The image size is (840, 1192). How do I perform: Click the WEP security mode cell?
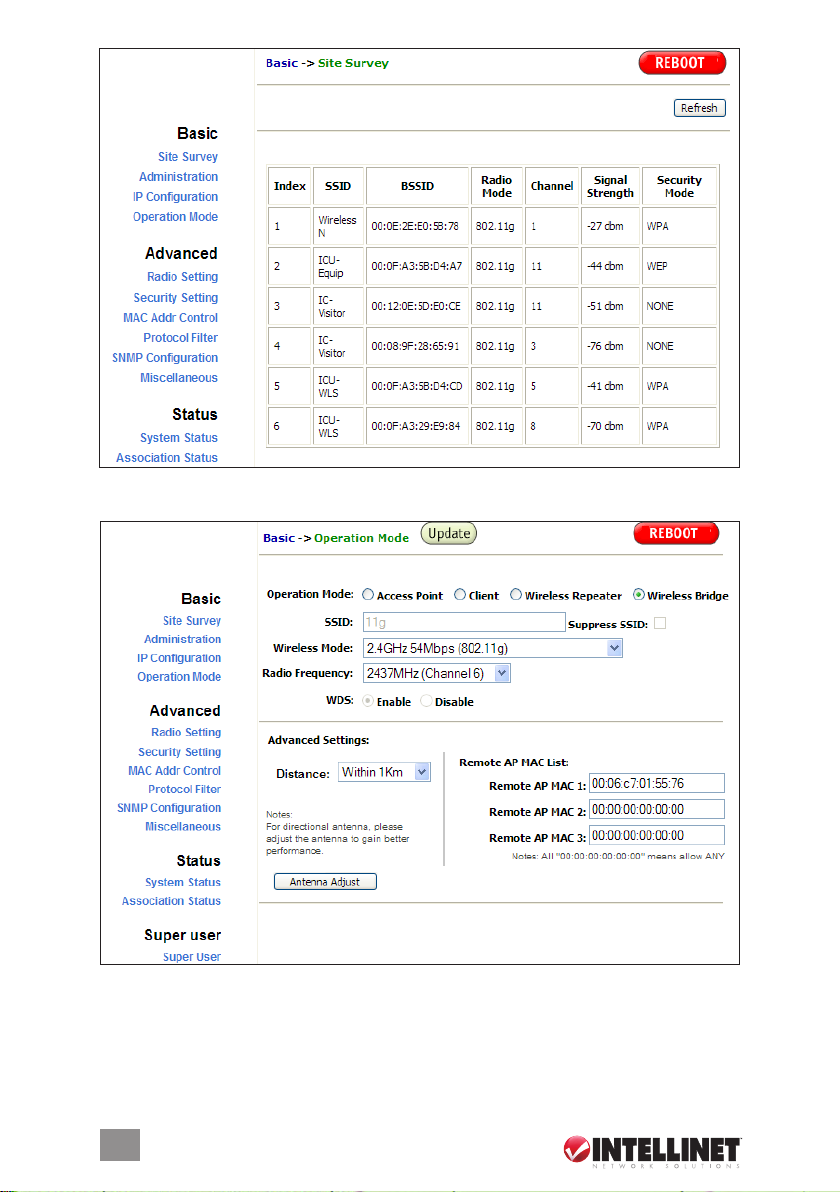680,266
